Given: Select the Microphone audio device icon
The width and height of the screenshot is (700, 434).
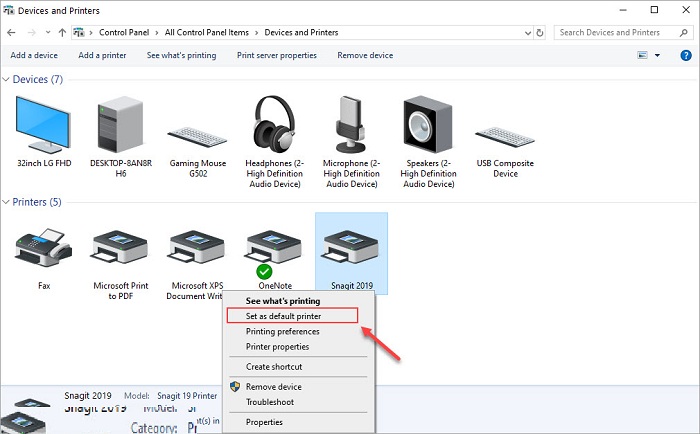Looking at the screenshot, I should [x=351, y=124].
